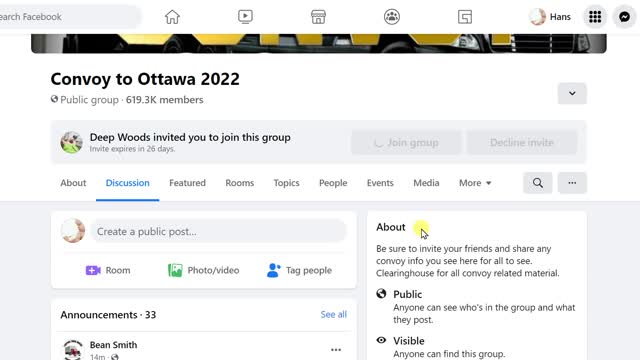Create a Room from composer
The height and width of the screenshot is (360, 640).
pyautogui.click(x=108, y=270)
